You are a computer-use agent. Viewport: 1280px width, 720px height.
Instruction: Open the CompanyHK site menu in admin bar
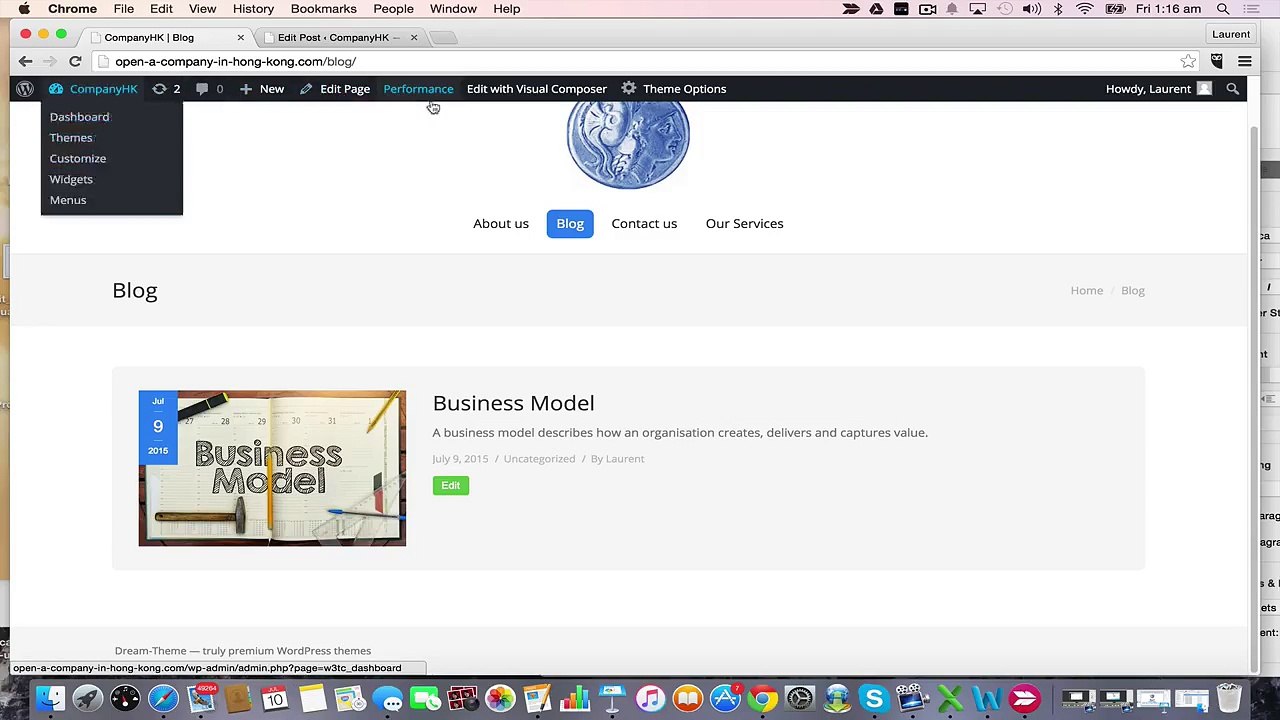click(93, 89)
